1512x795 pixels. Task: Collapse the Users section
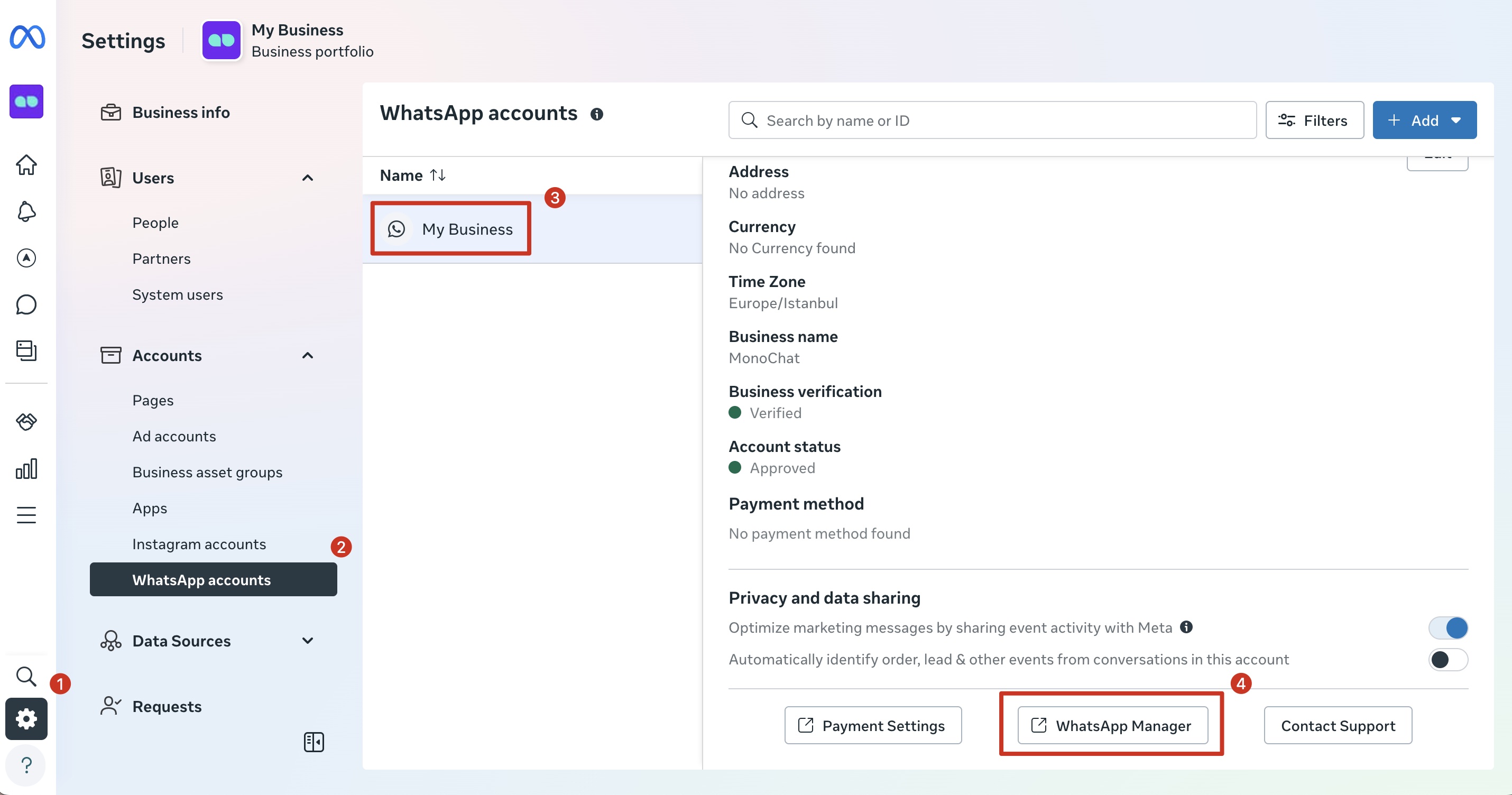point(308,178)
